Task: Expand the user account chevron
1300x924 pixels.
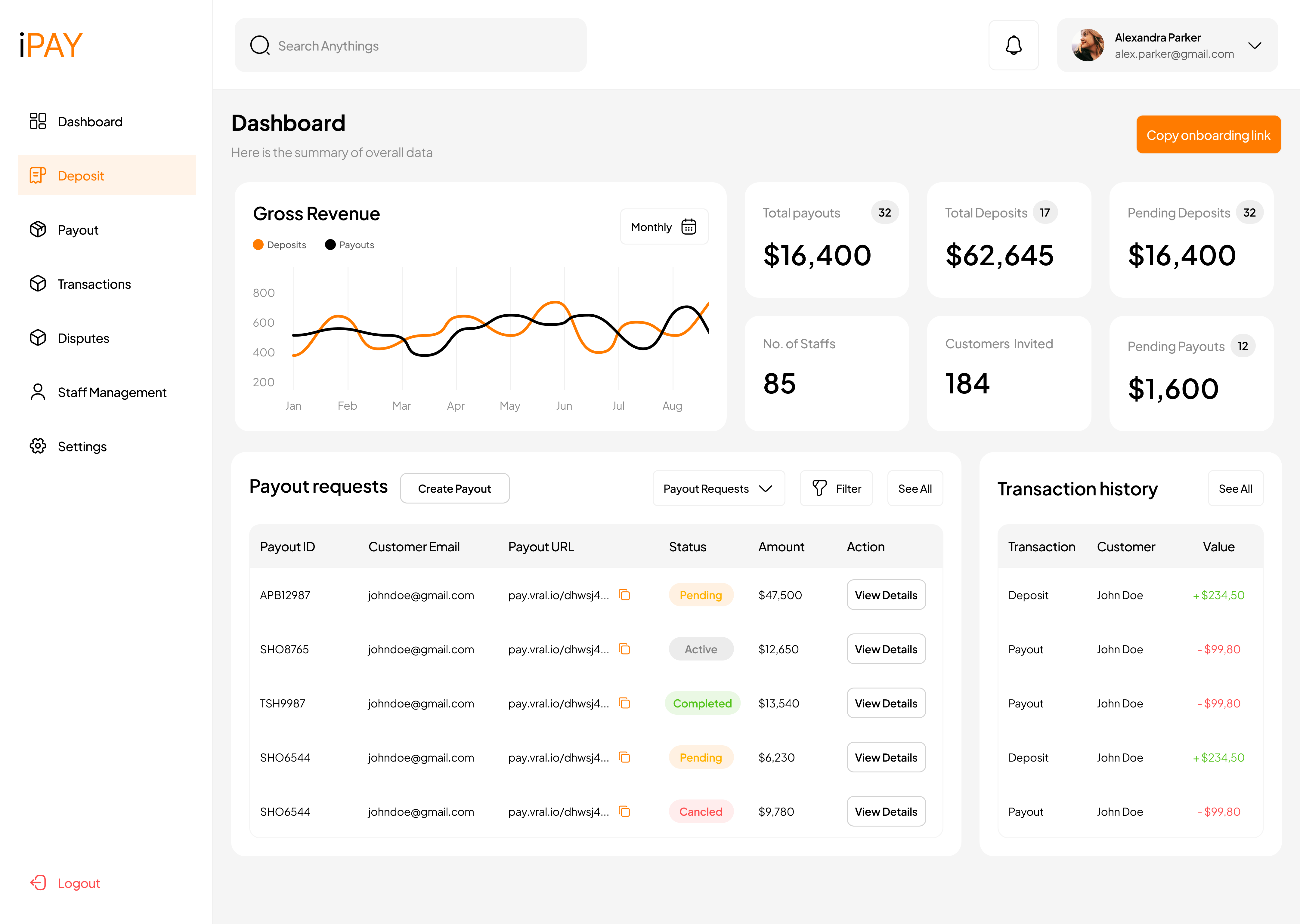Action: (1255, 45)
